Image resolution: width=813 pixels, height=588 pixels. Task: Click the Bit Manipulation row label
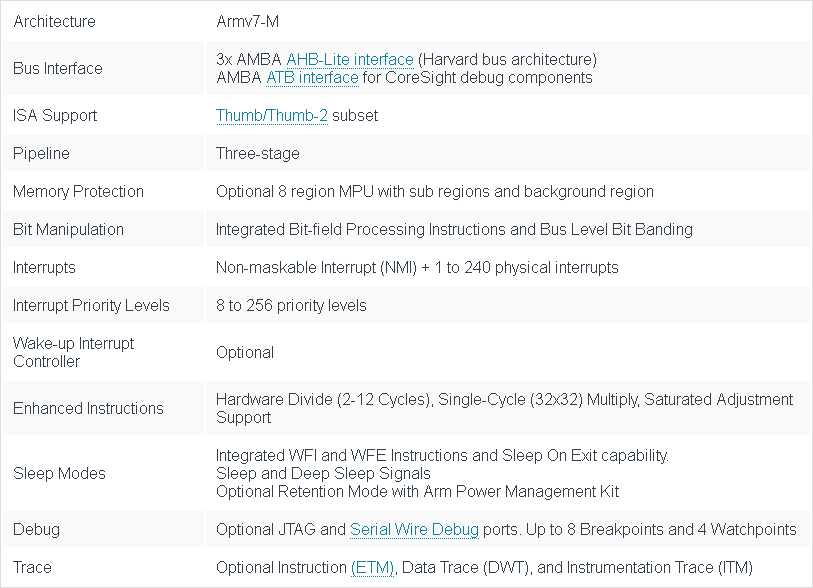tap(68, 230)
